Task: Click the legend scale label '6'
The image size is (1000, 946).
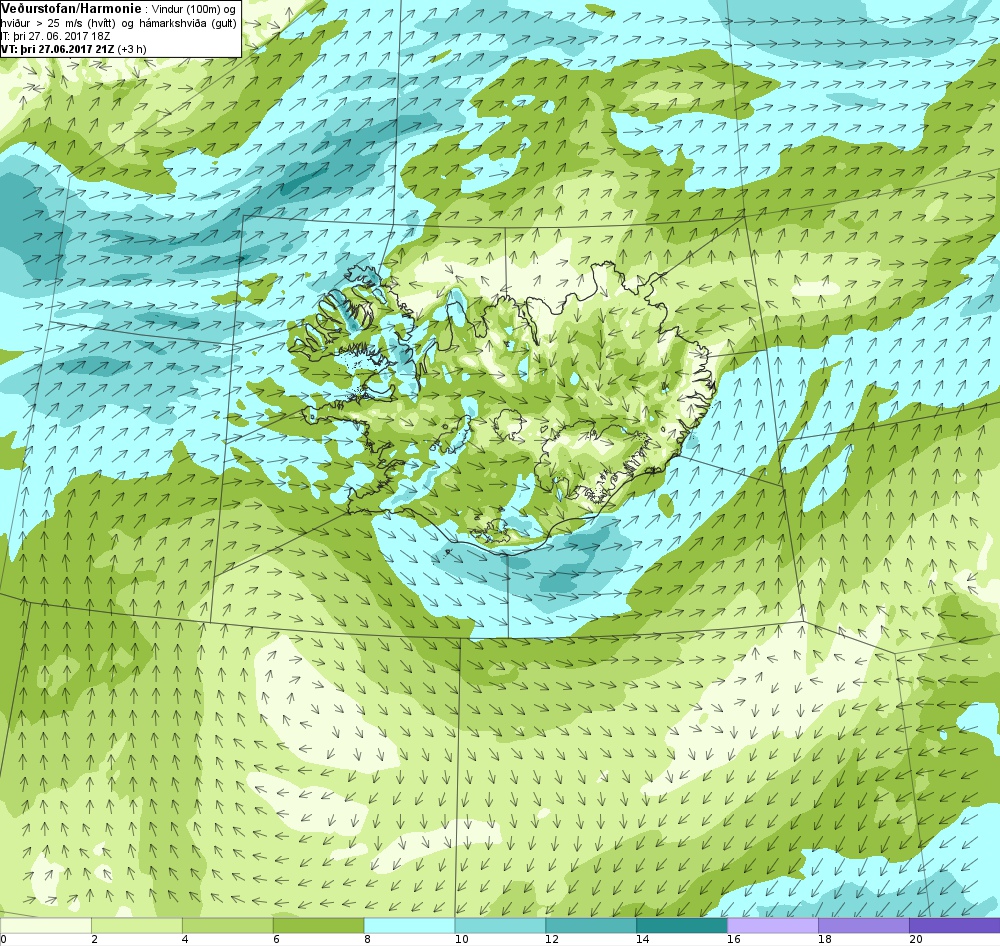Action: pos(276,938)
